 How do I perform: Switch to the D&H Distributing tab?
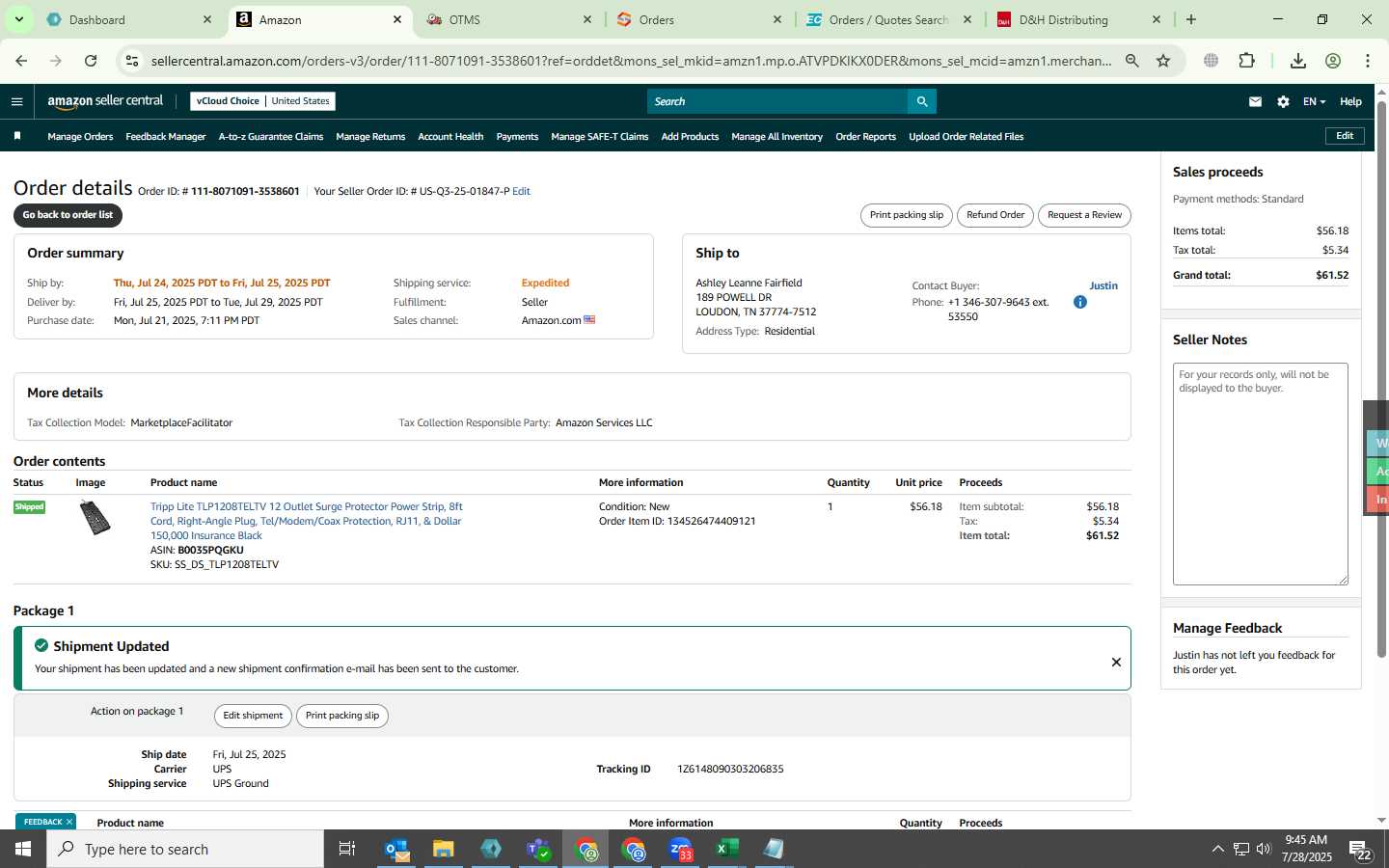tap(1079, 19)
